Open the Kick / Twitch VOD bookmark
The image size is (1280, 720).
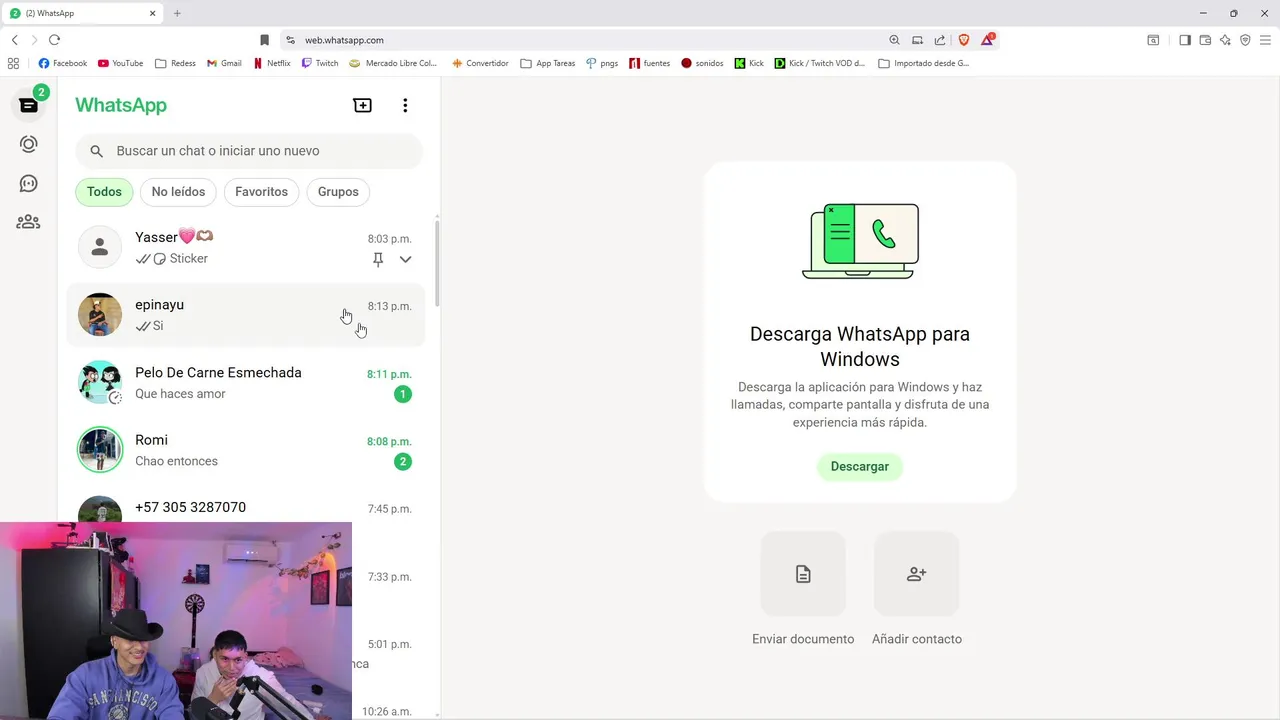click(x=820, y=63)
